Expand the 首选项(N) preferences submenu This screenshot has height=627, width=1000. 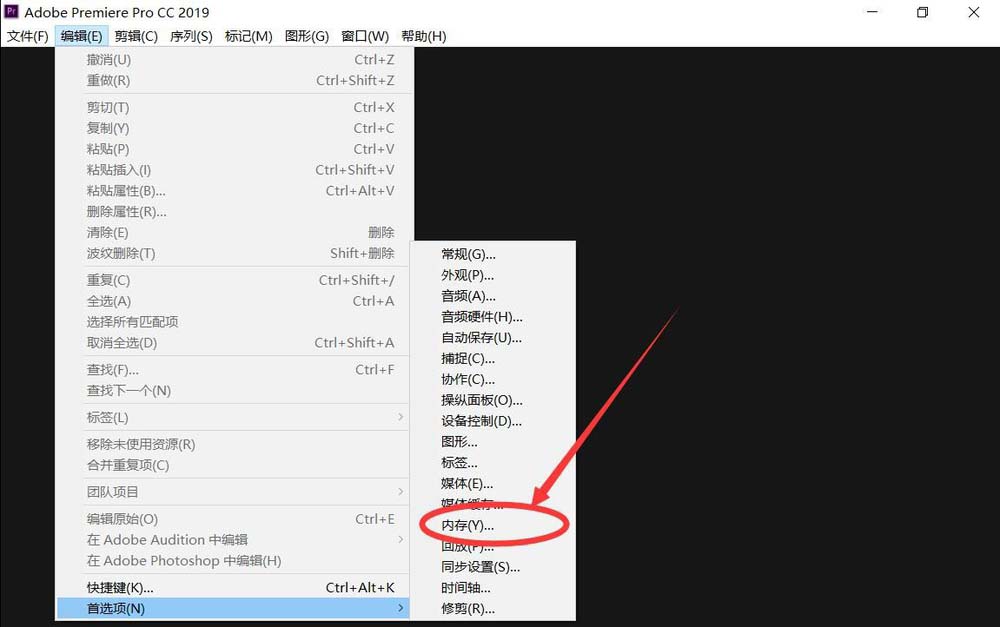click(x=233, y=609)
